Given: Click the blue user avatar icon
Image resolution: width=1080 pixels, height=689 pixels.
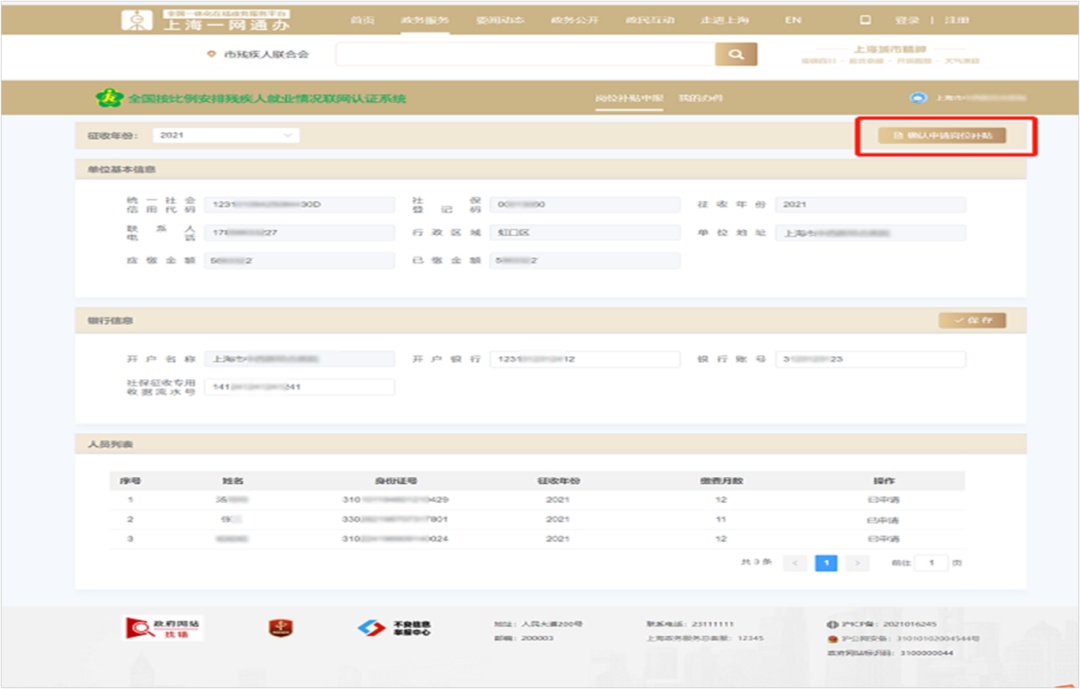Looking at the screenshot, I should 917,98.
